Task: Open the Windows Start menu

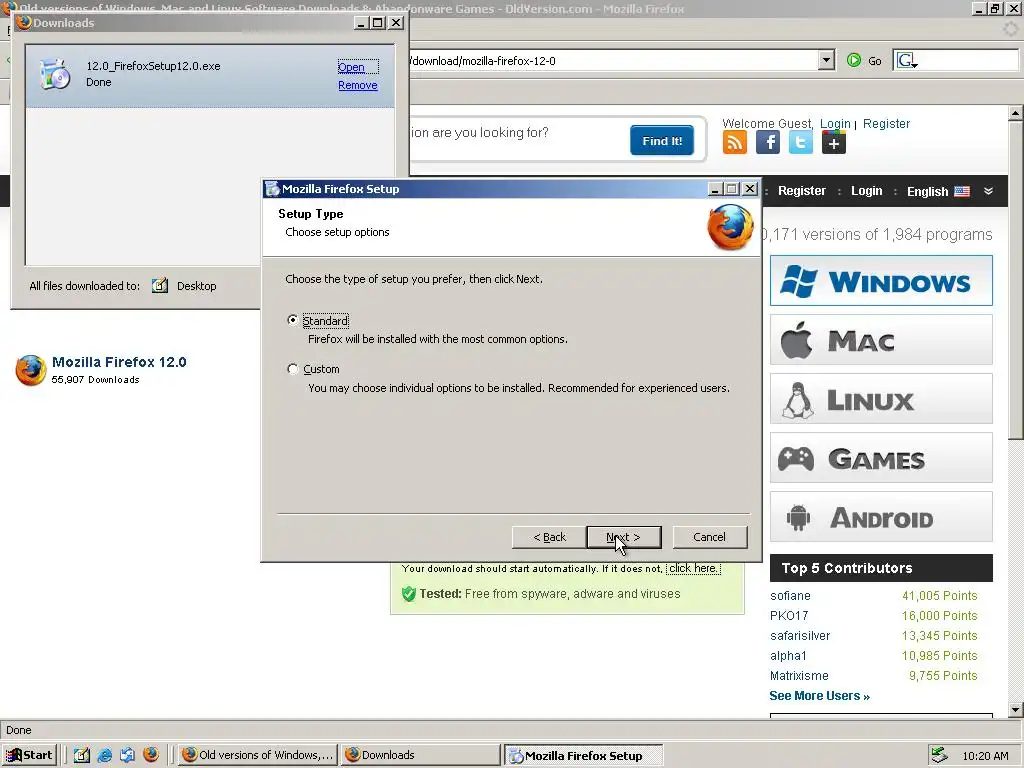Action: coord(30,755)
